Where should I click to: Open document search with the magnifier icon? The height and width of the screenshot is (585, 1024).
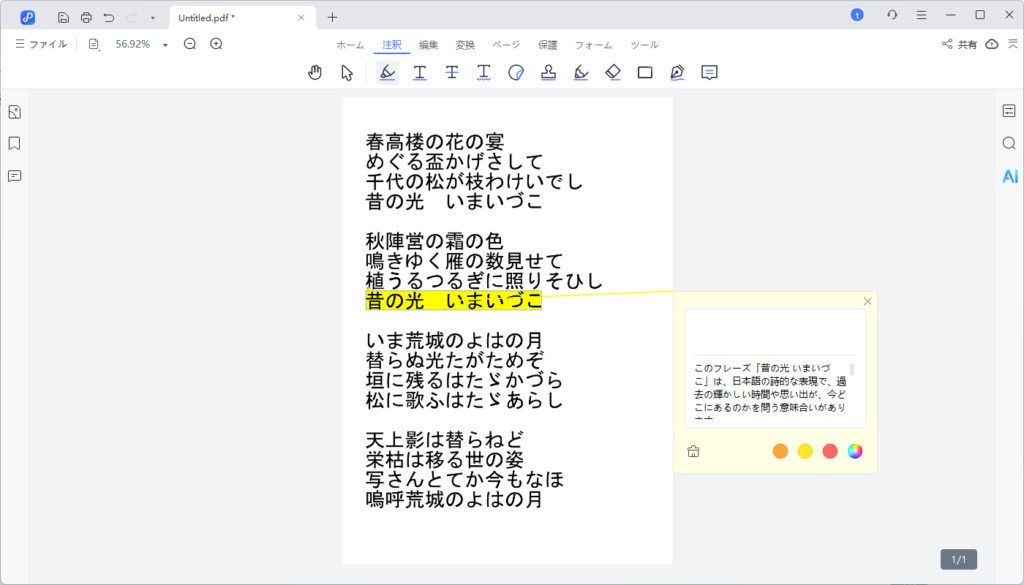click(1008, 143)
